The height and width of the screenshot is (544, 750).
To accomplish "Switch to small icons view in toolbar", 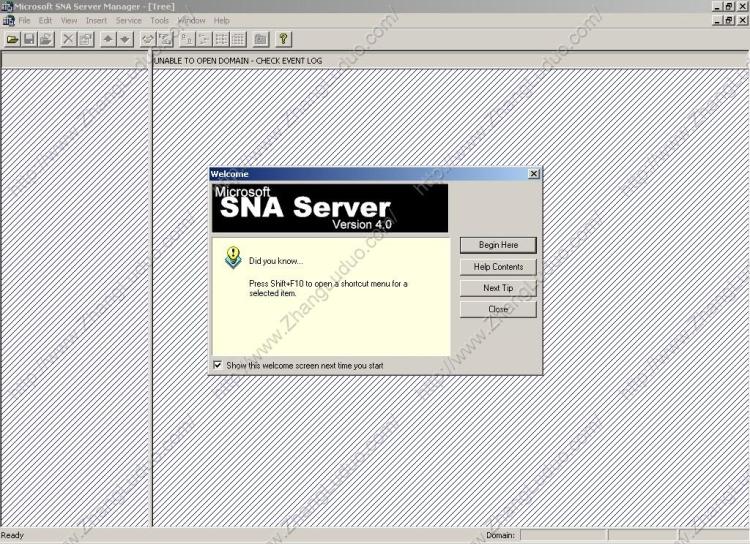I will point(204,39).
